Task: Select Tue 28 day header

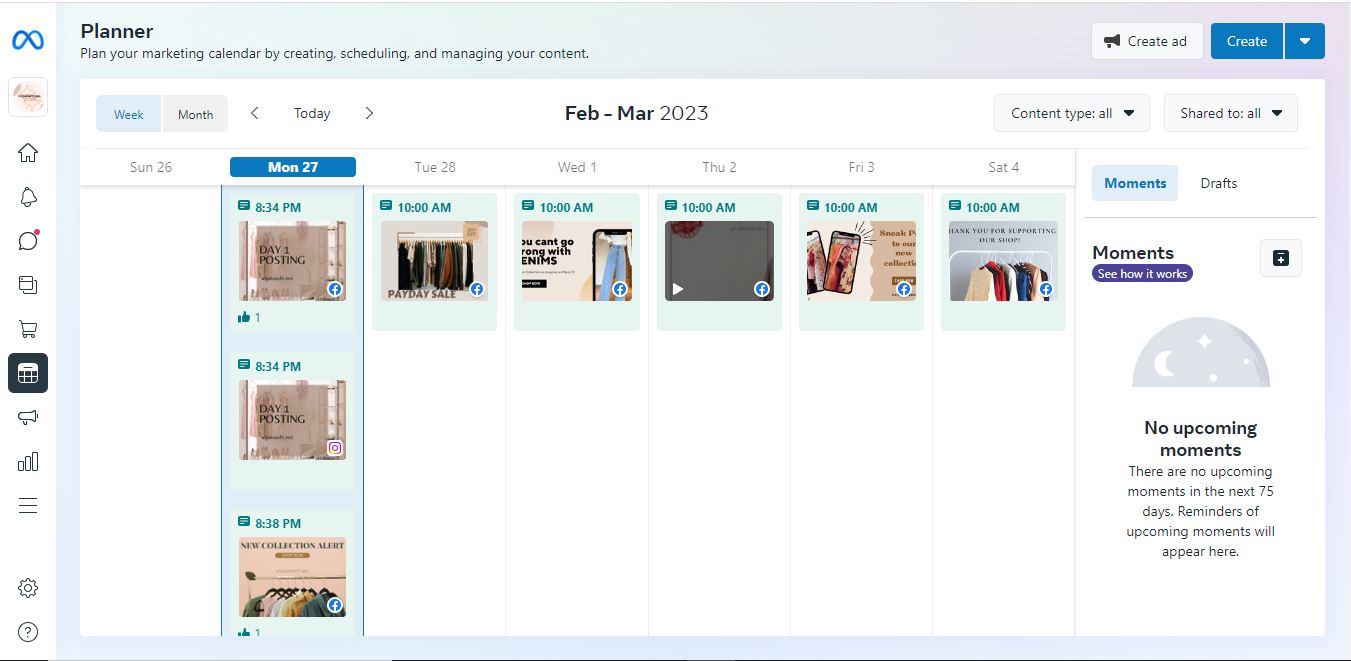Action: coord(435,167)
